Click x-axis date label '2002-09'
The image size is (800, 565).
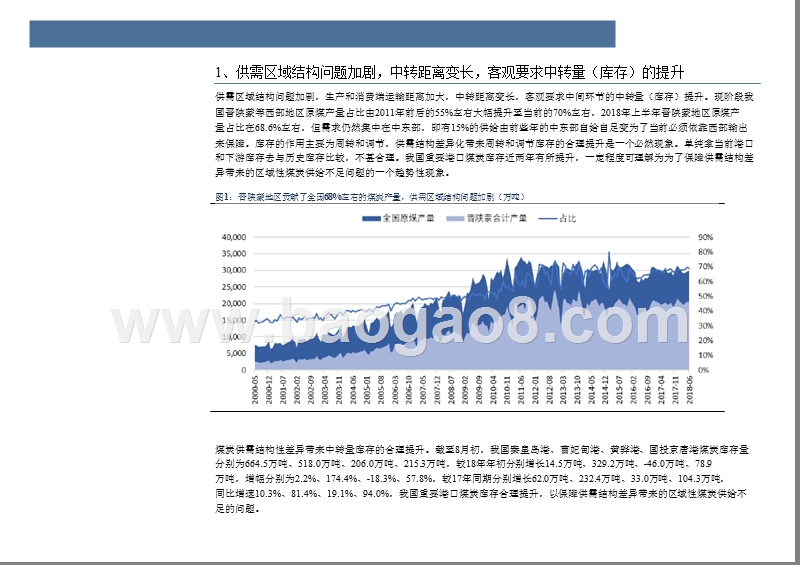tap(311, 390)
